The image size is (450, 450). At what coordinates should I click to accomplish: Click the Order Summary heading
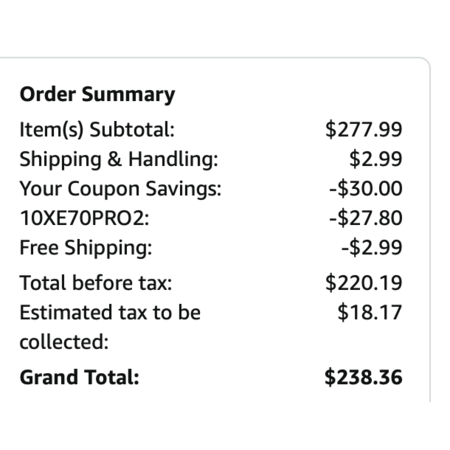pos(97,95)
